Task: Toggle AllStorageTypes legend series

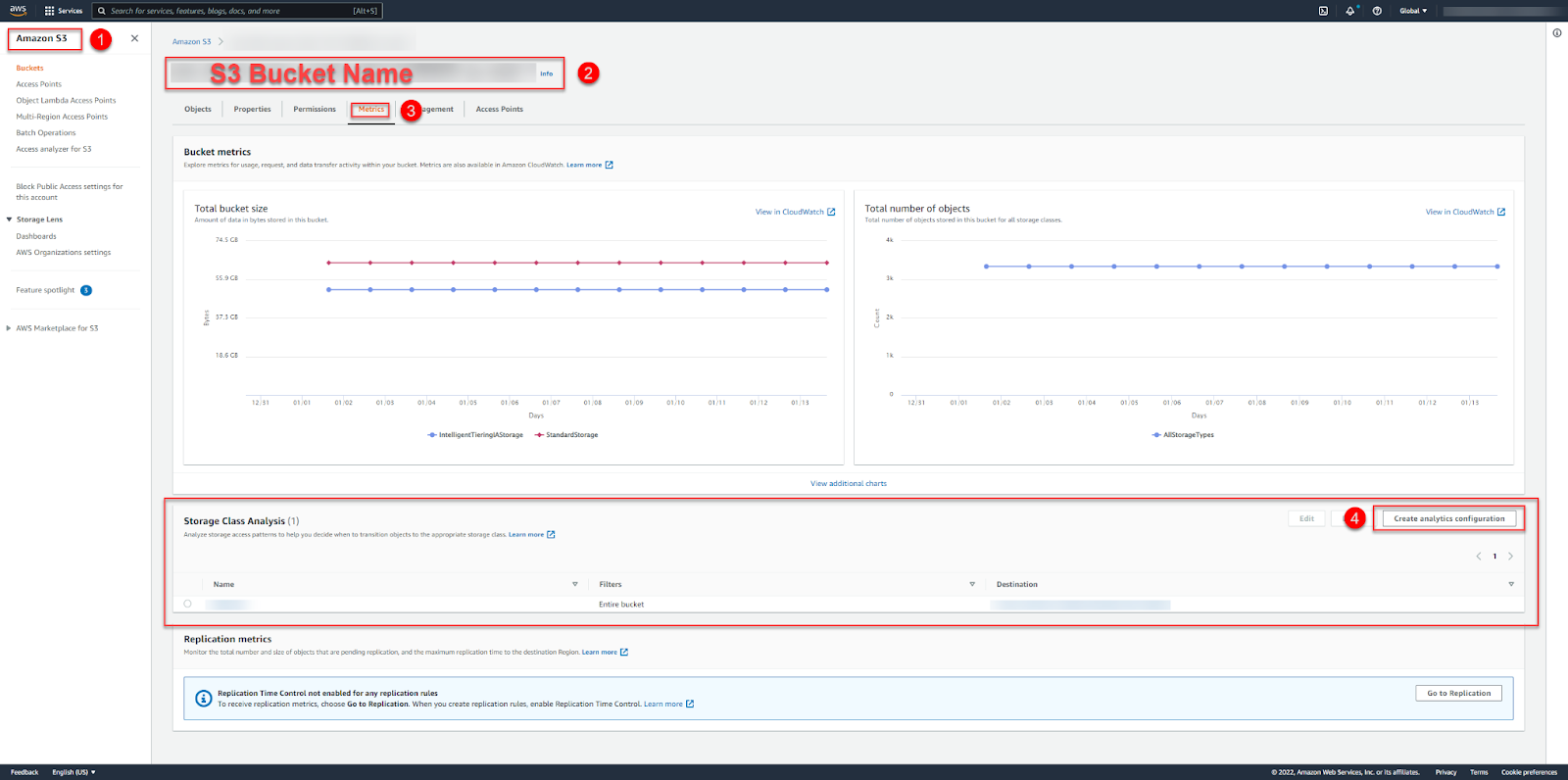Action: pyautogui.click(x=1183, y=435)
